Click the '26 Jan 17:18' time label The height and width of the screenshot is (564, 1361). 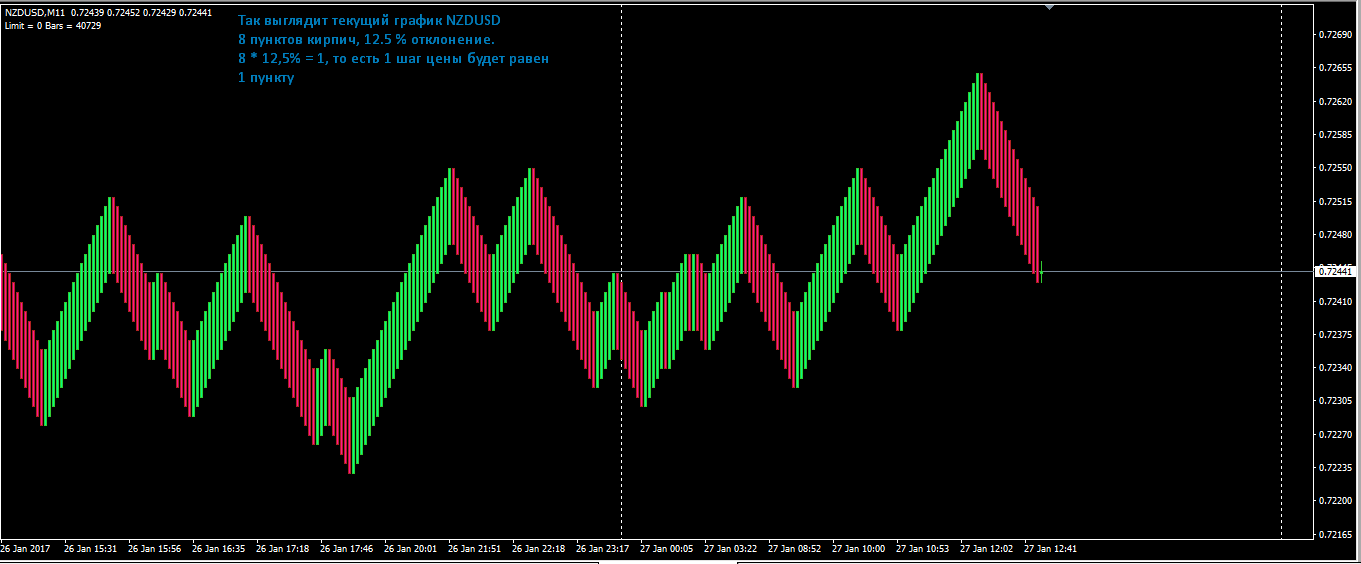click(x=282, y=548)
